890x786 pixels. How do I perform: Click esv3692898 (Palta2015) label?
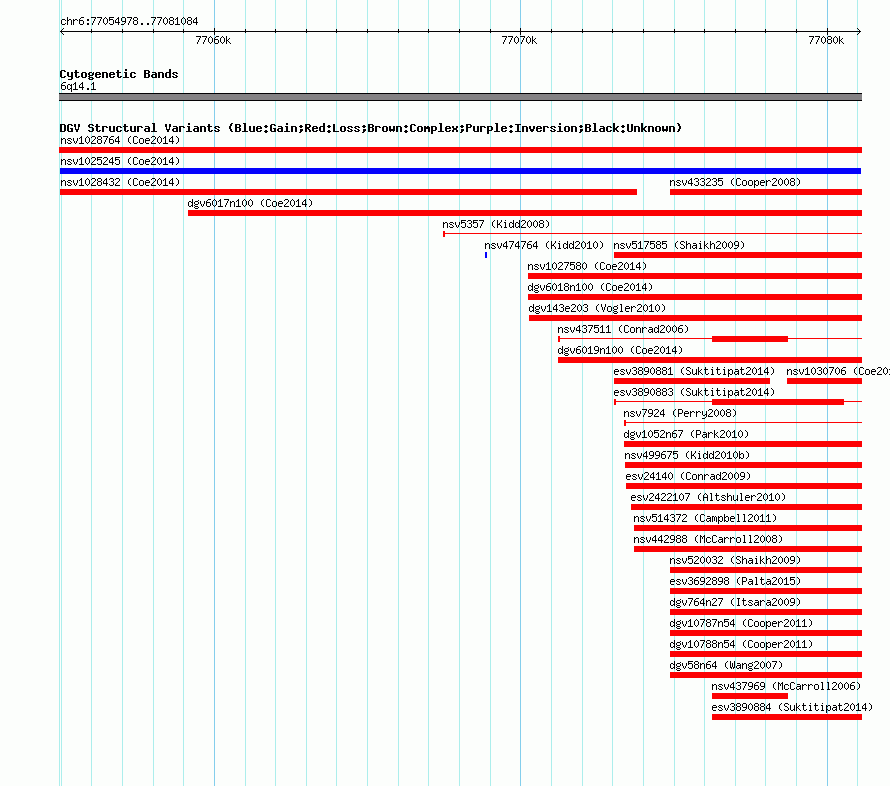[x=735, y=581]
